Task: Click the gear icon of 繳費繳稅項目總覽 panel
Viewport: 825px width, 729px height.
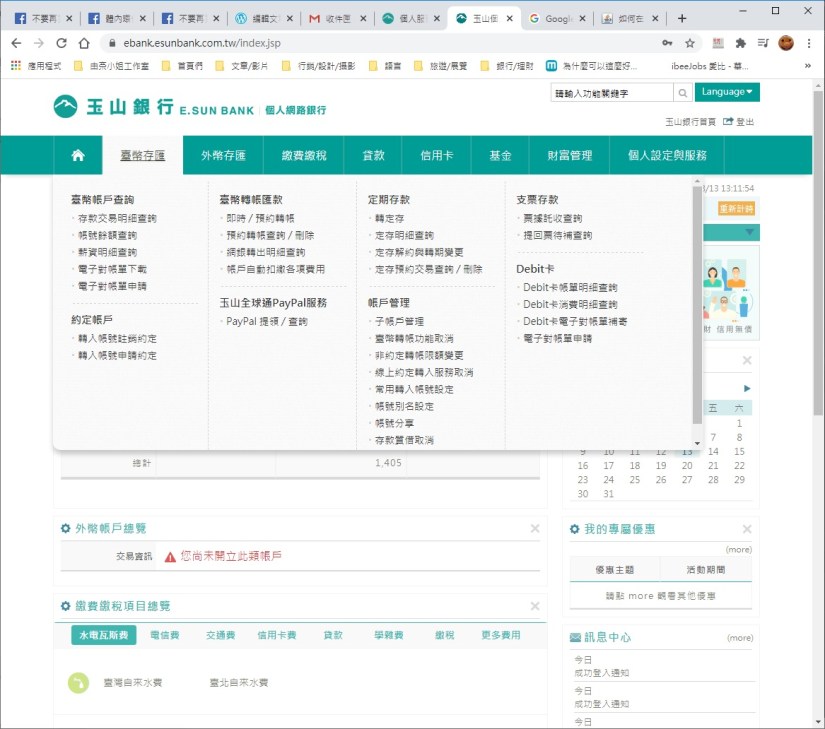Action: (x=66, y=606)
